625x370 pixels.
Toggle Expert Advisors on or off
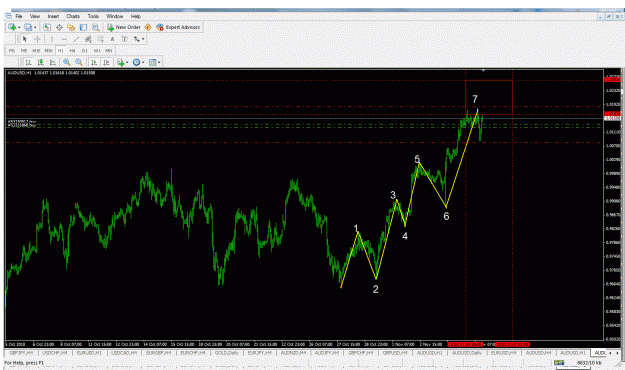(x=178, y=27)
